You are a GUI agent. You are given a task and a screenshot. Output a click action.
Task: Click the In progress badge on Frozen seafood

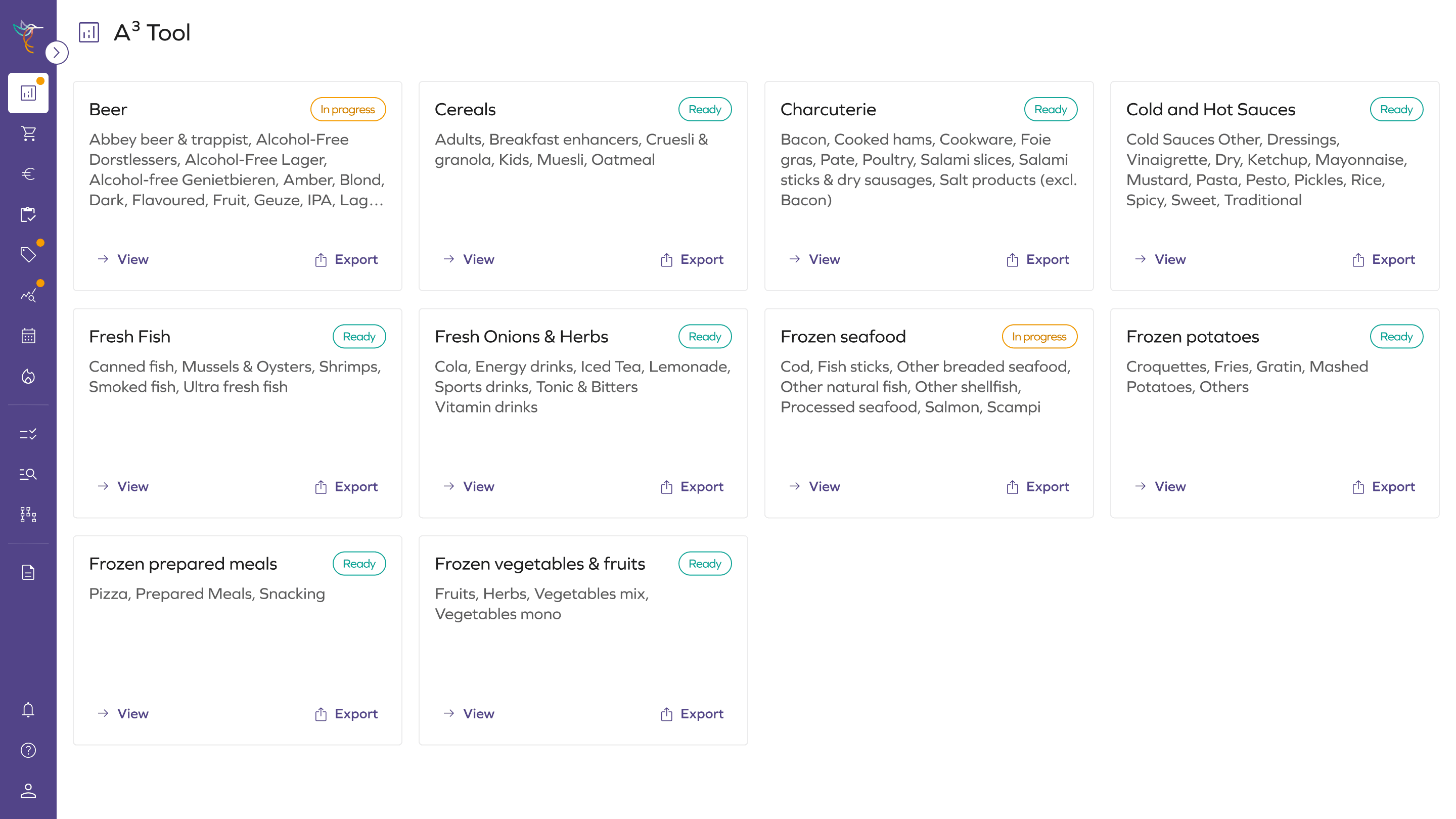tap(1039, 336)
